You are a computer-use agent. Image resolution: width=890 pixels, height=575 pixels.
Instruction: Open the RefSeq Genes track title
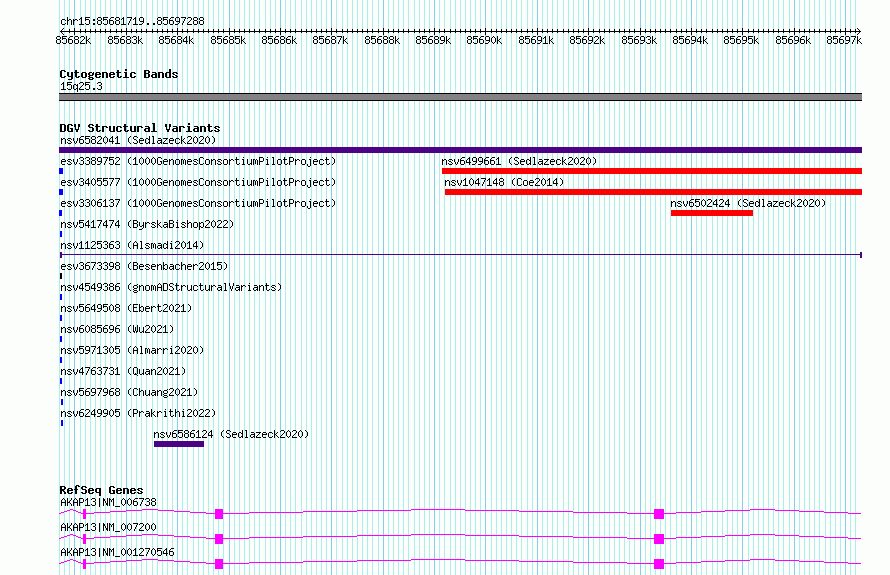(x=101, y=490)
